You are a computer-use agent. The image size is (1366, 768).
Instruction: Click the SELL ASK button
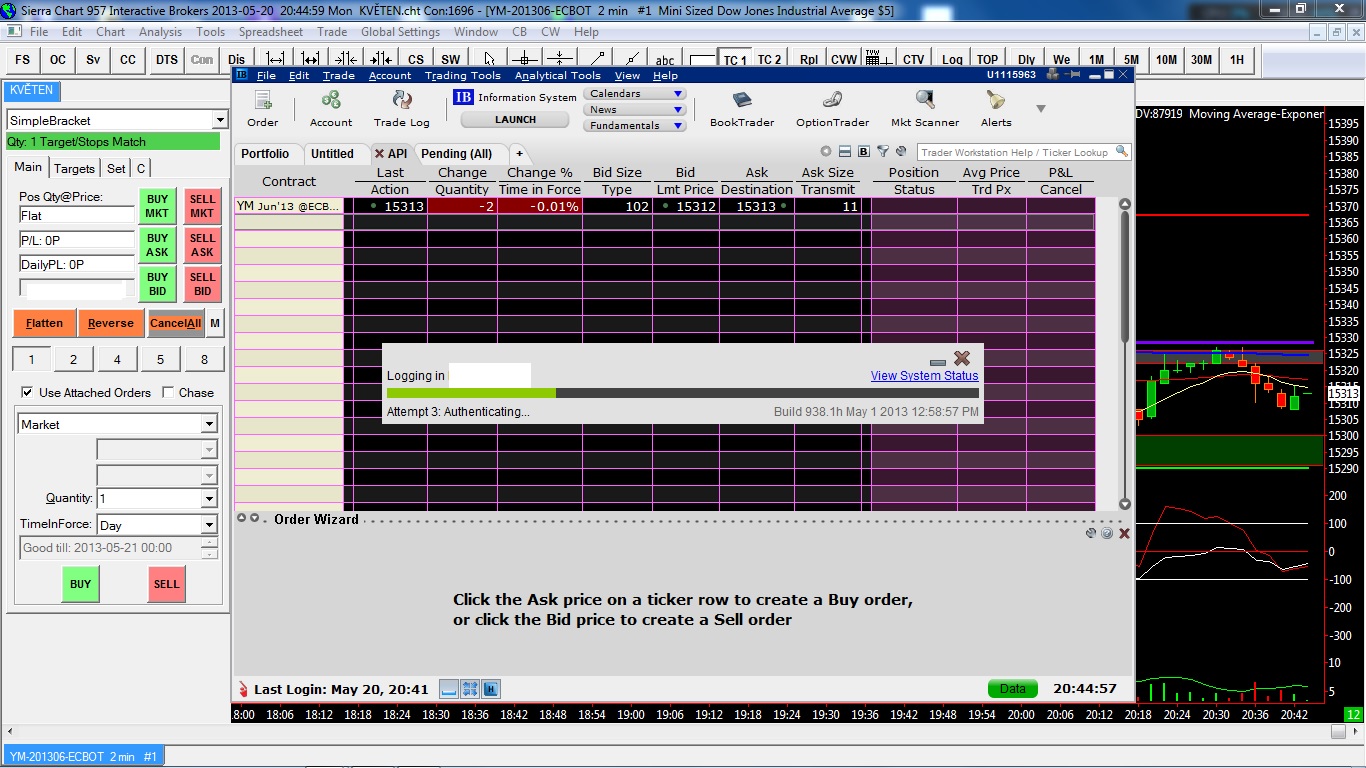tap(202, 245)
